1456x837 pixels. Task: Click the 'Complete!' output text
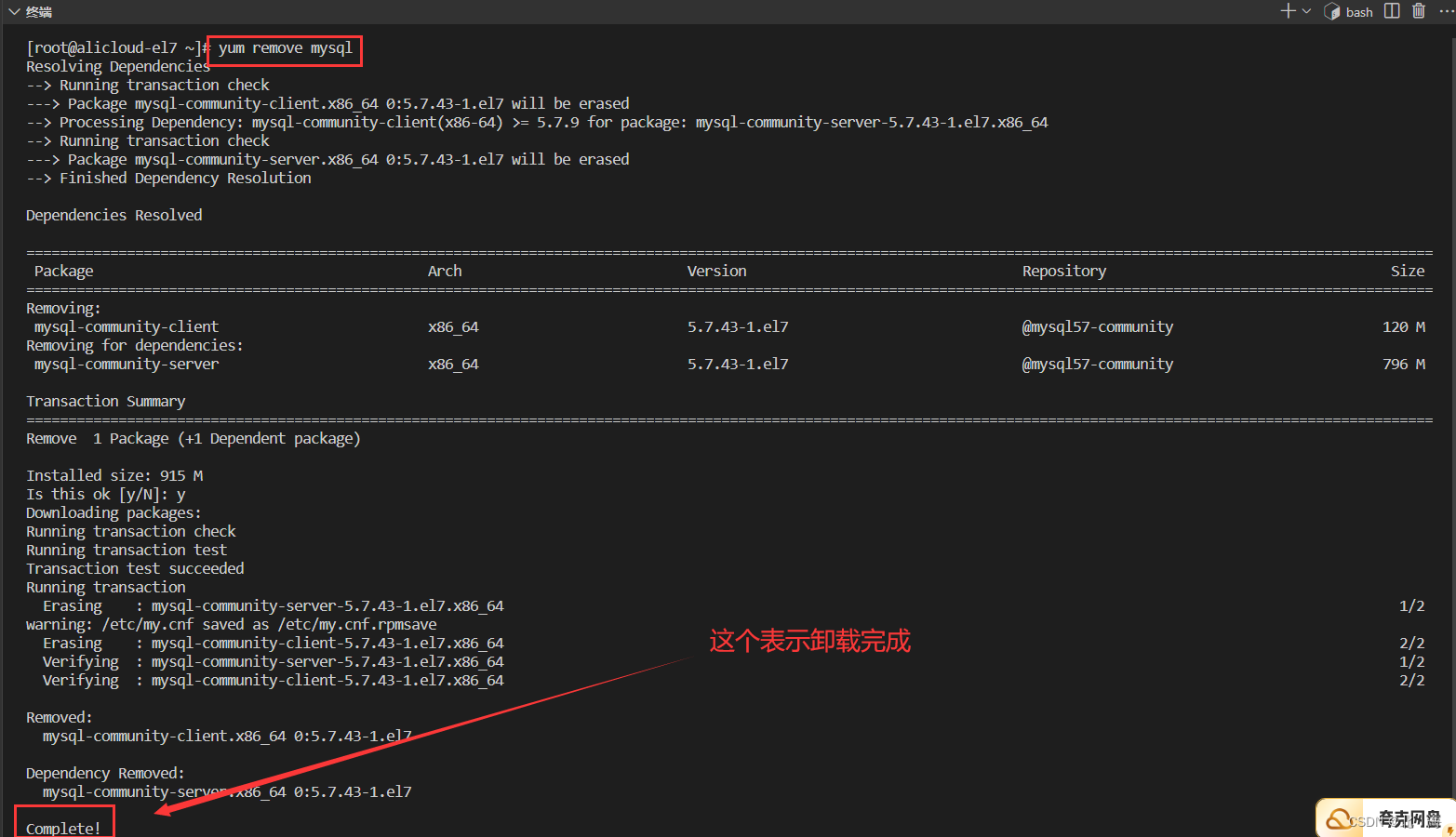(x=63, y=828)
